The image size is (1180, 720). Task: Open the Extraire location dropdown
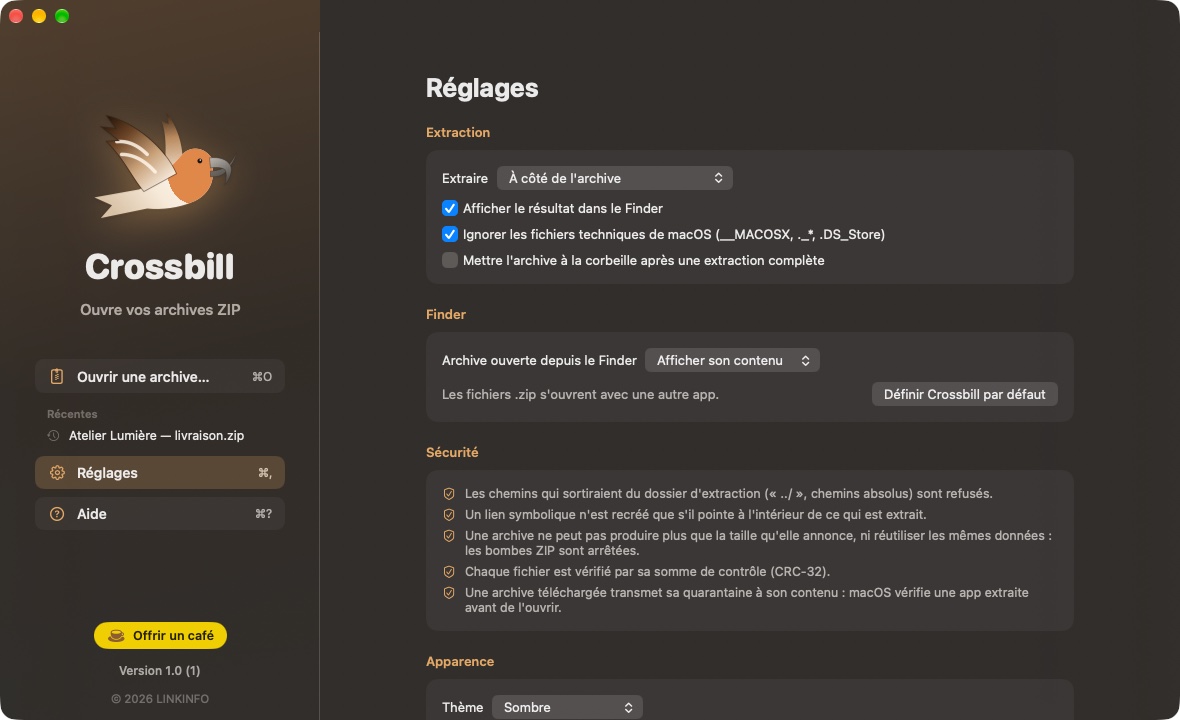pos(615,178)
